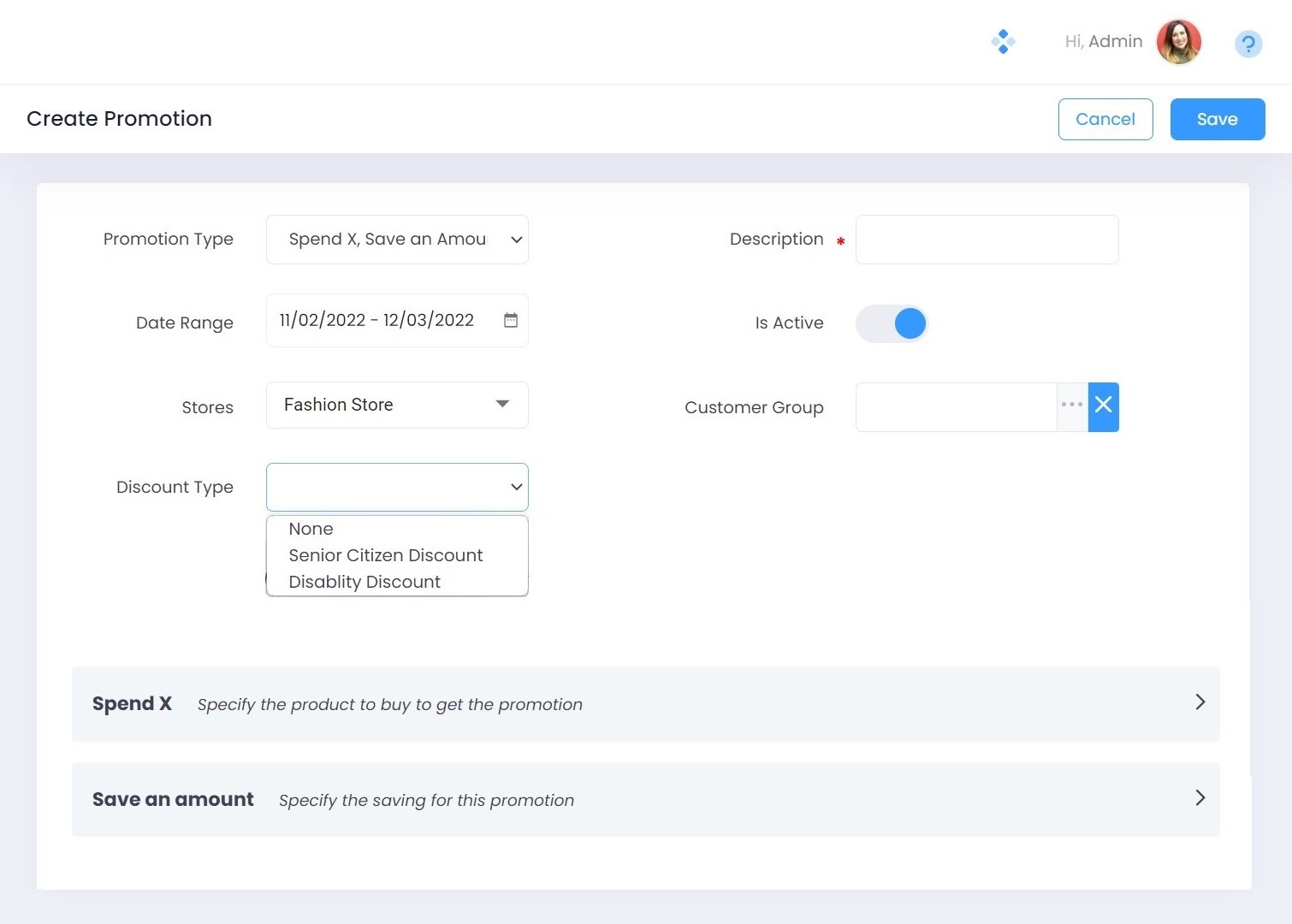1292x924 pixels.
Task: Click the blue diamond apps icon
Action: click(x=1003, y=42)
